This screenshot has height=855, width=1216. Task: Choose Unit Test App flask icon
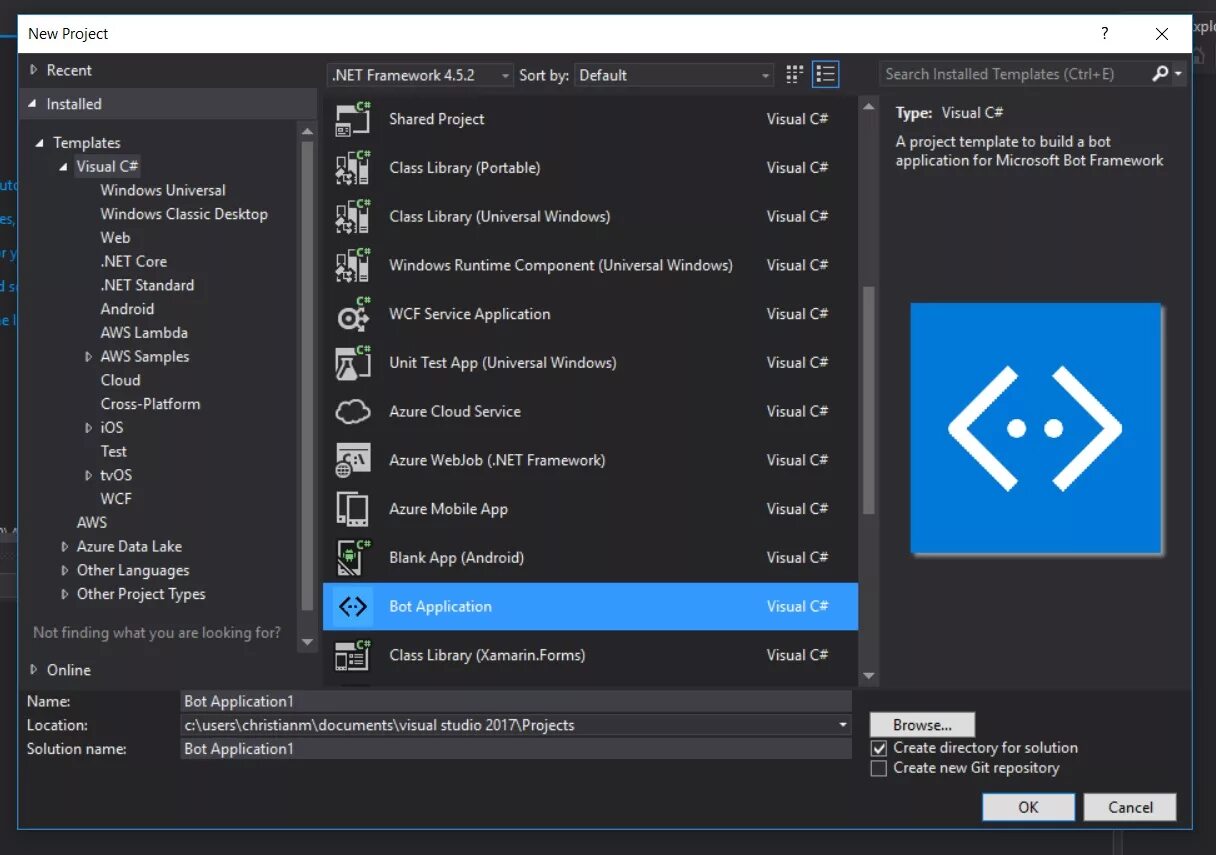(x=352, y=363)
